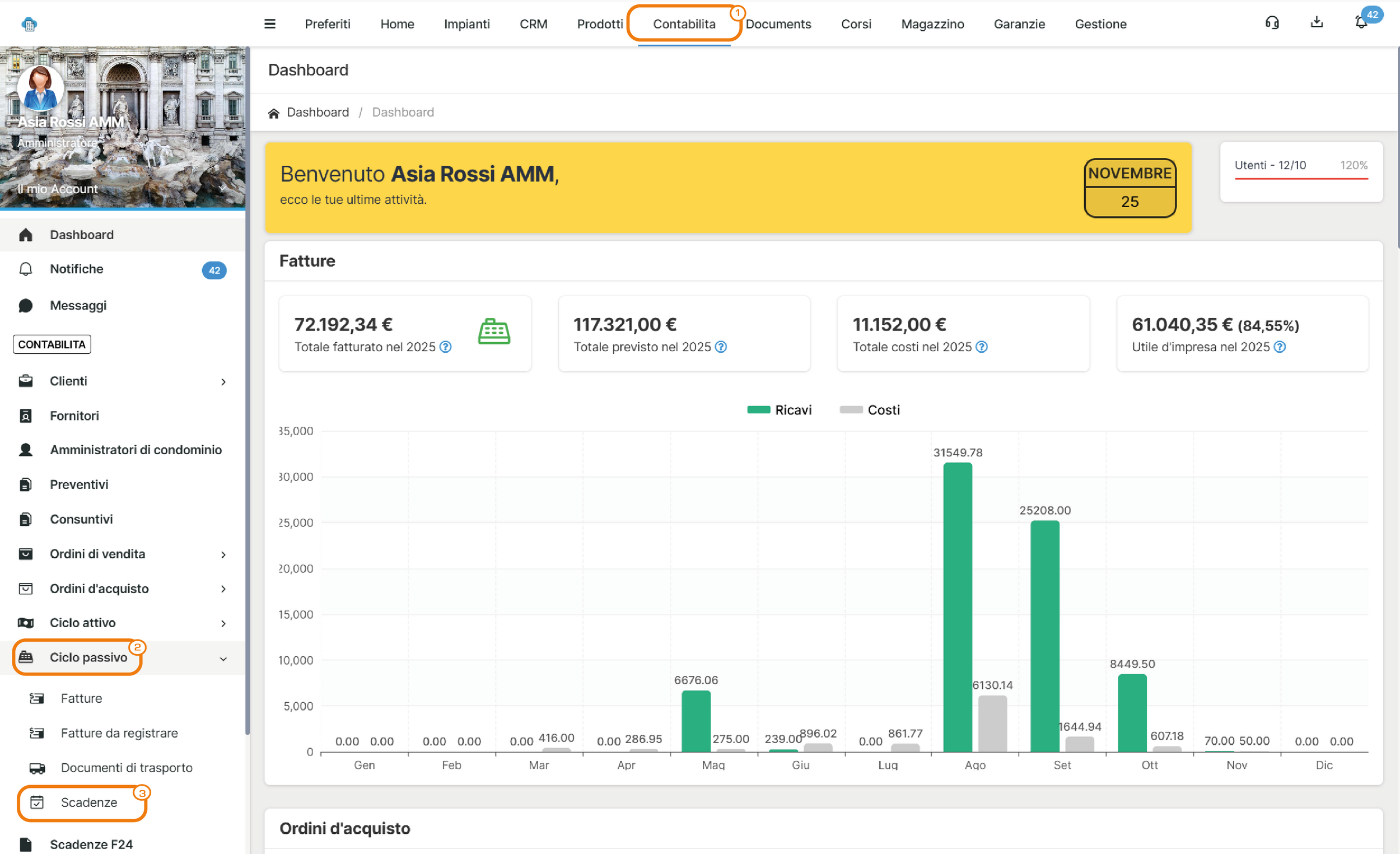
Task: Click the help icon beside Utile d'impresa
Action: click(x=1280, y=347)
